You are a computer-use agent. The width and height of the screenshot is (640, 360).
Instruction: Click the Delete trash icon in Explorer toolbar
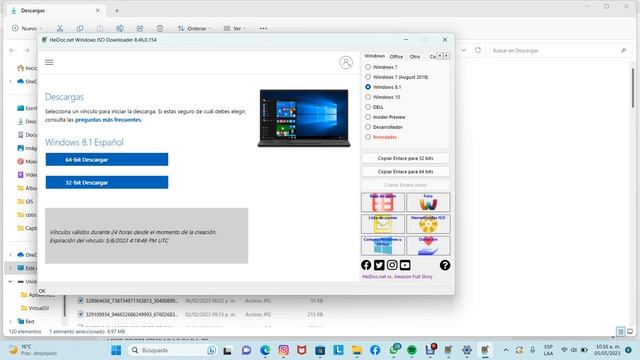tap(160, 28)
